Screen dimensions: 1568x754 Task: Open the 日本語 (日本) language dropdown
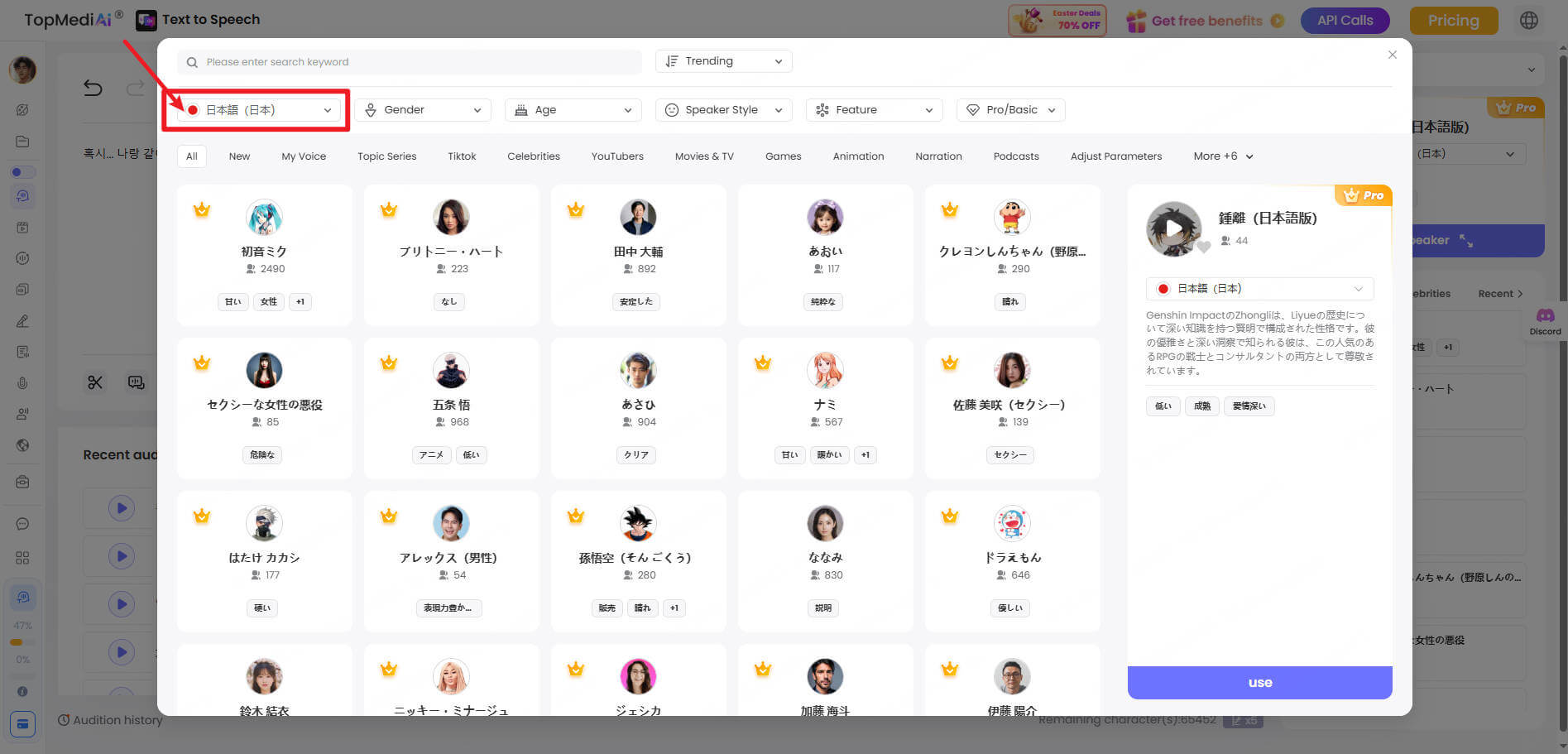(260, 110)
